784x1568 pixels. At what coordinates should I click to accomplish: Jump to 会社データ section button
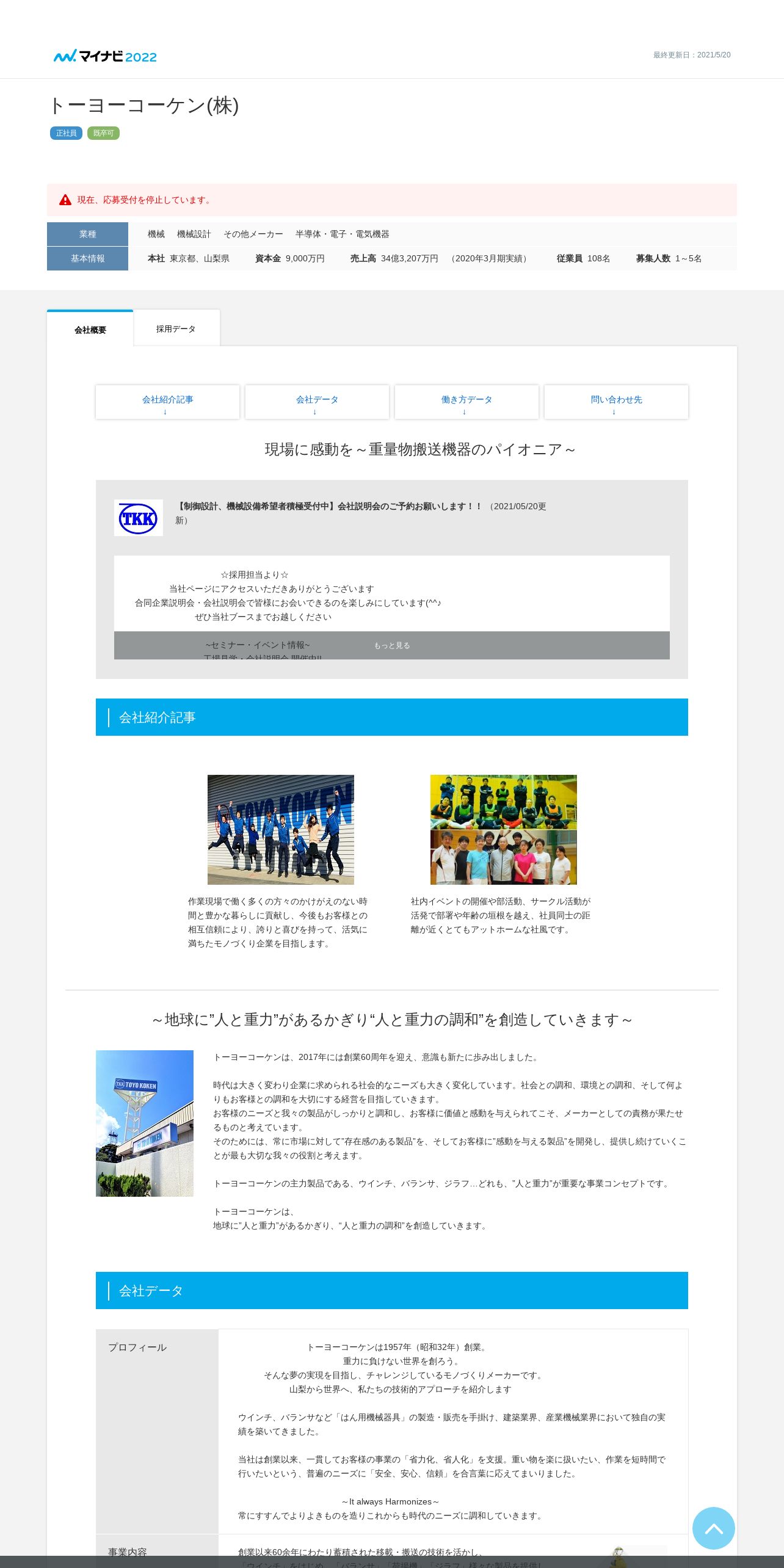(317, 402)
